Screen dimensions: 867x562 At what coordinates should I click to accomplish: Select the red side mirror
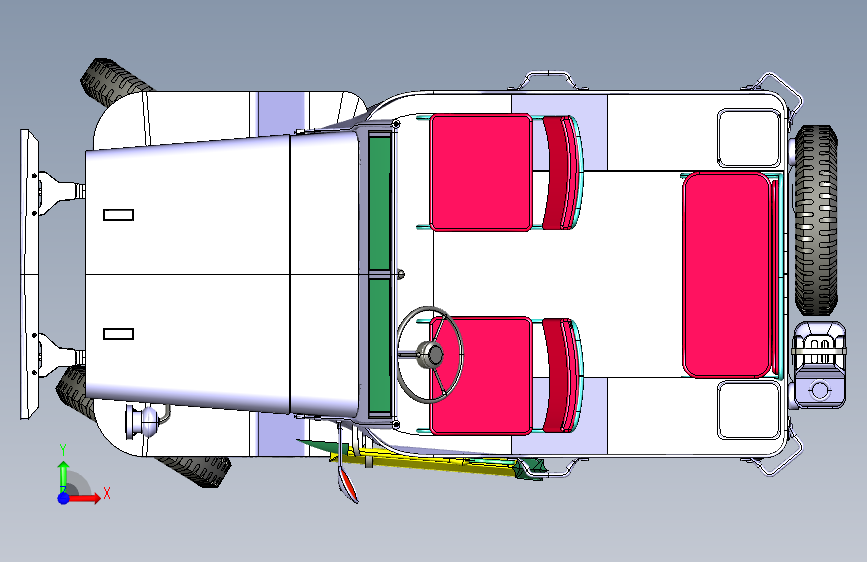[x=347, y=484]
